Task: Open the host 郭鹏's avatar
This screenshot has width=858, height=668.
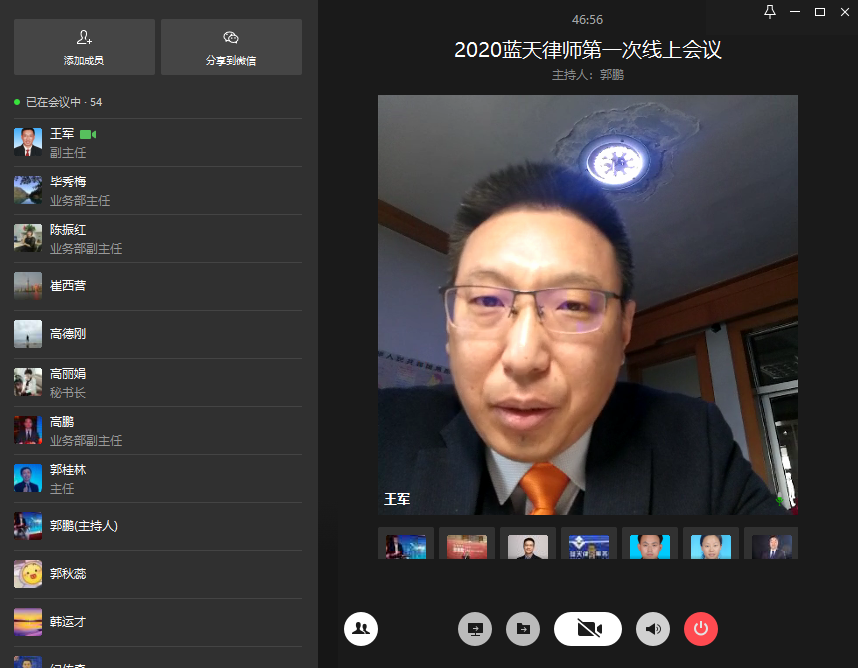Action: (x=28, y=526)
